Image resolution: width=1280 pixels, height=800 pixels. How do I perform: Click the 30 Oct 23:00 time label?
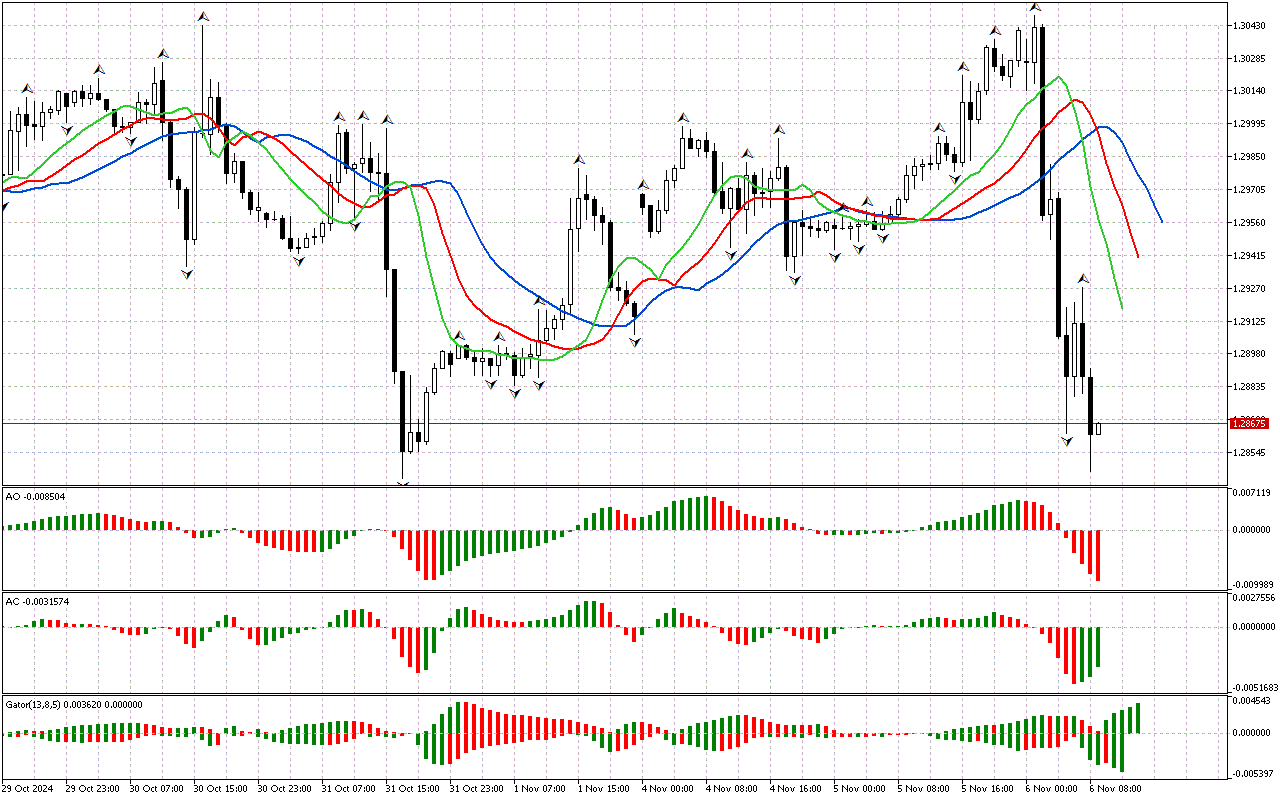(x=284, y=789)
